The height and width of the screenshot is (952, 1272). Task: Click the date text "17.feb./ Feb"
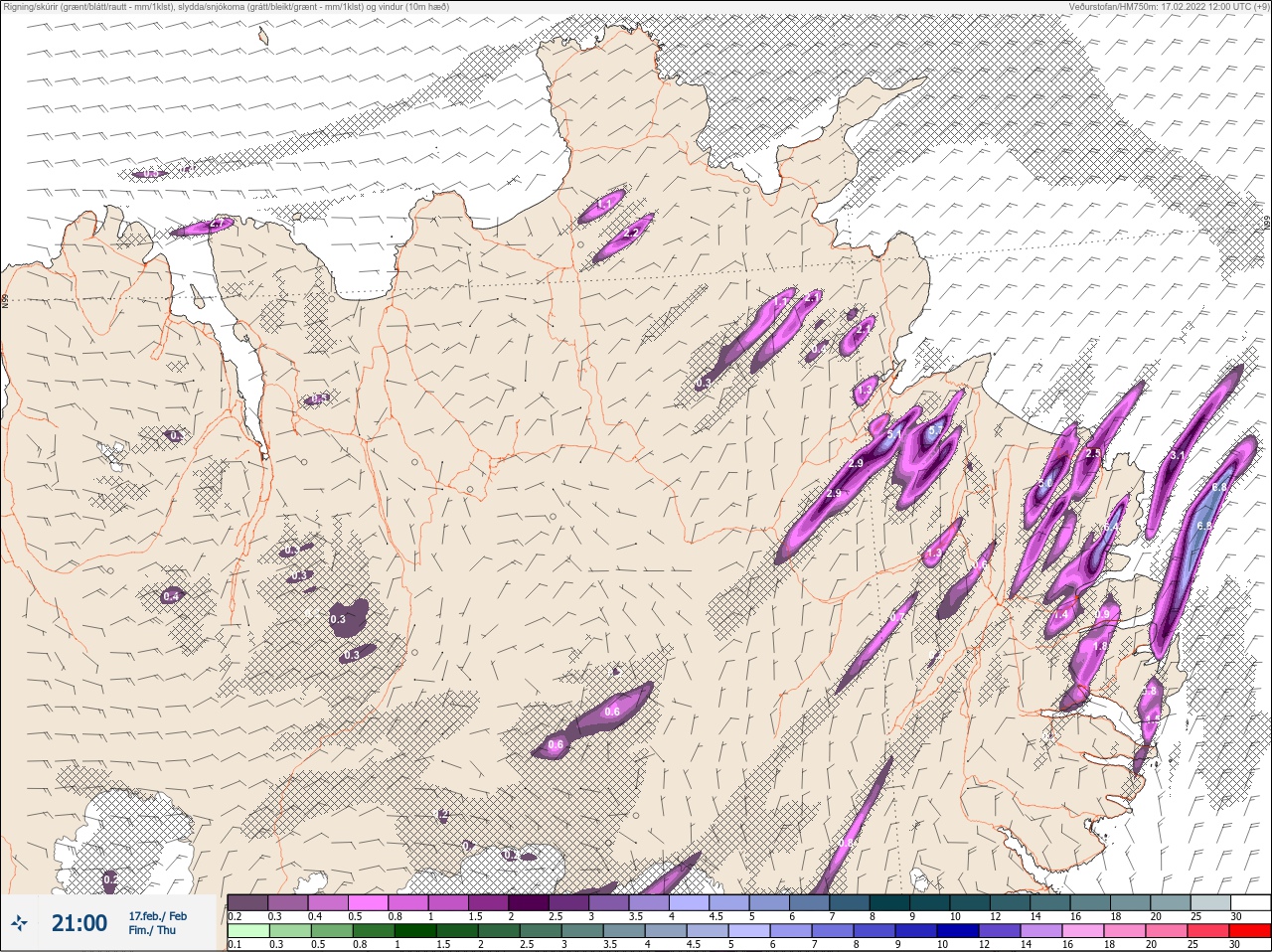pos(157,915)
